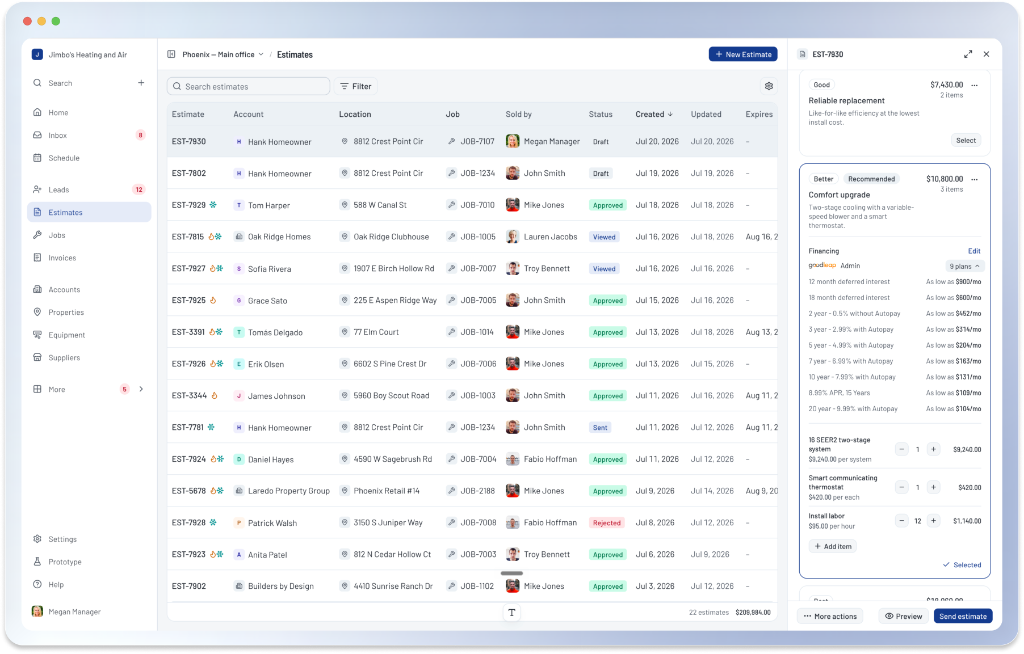
Task: Open Estimates in sidebar
Action: (89, 212)
